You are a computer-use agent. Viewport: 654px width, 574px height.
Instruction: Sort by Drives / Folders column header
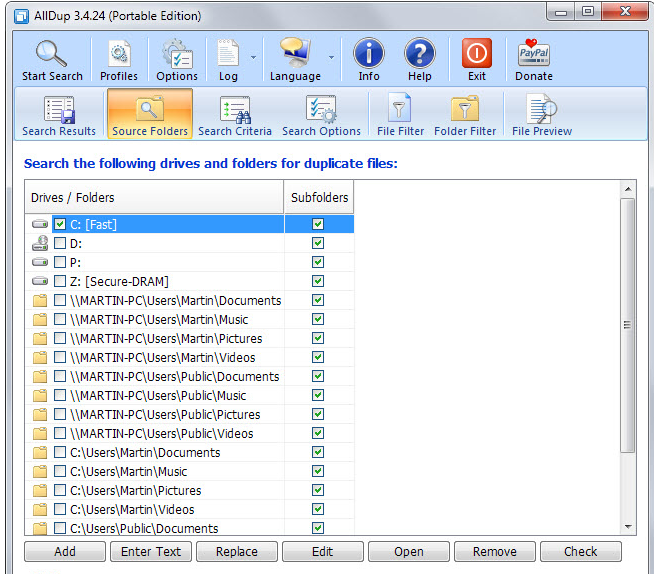point(155,198)
